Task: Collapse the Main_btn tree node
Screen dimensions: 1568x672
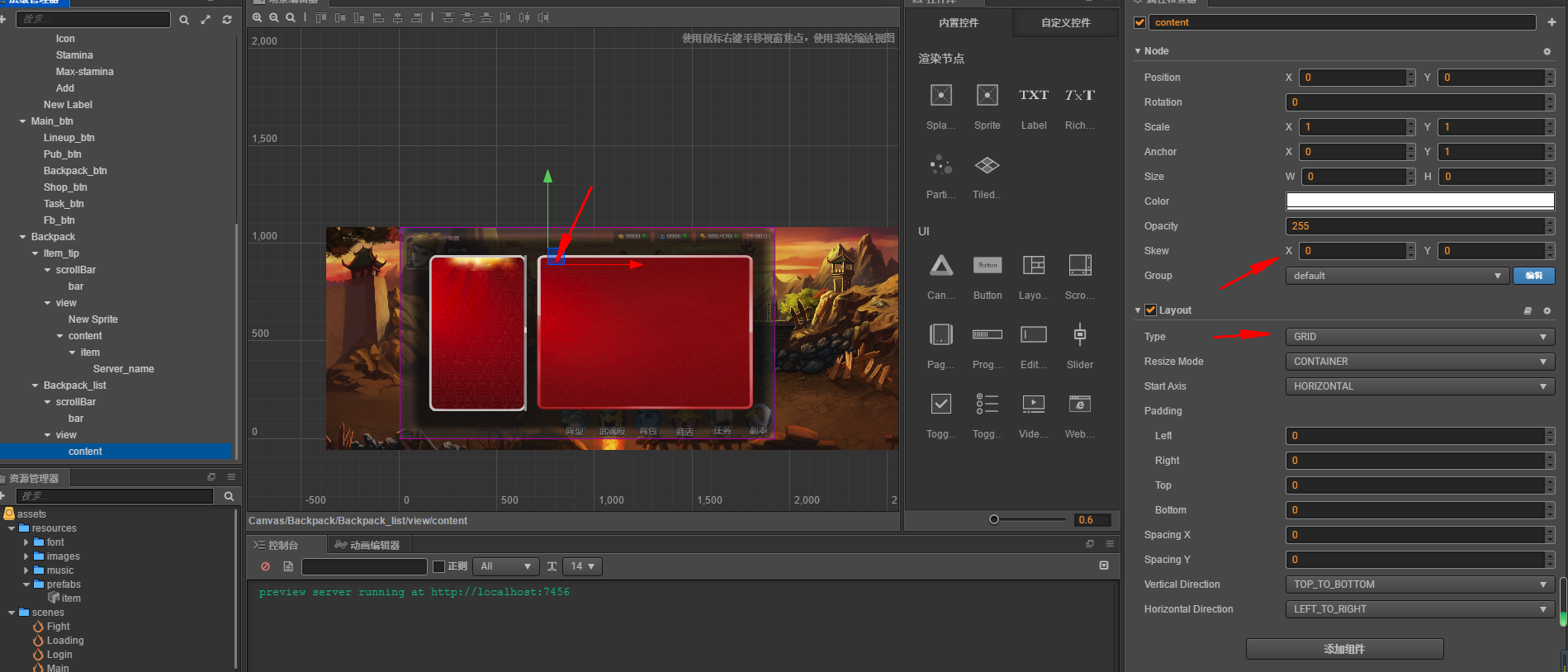Action: (x=22, y=121)
